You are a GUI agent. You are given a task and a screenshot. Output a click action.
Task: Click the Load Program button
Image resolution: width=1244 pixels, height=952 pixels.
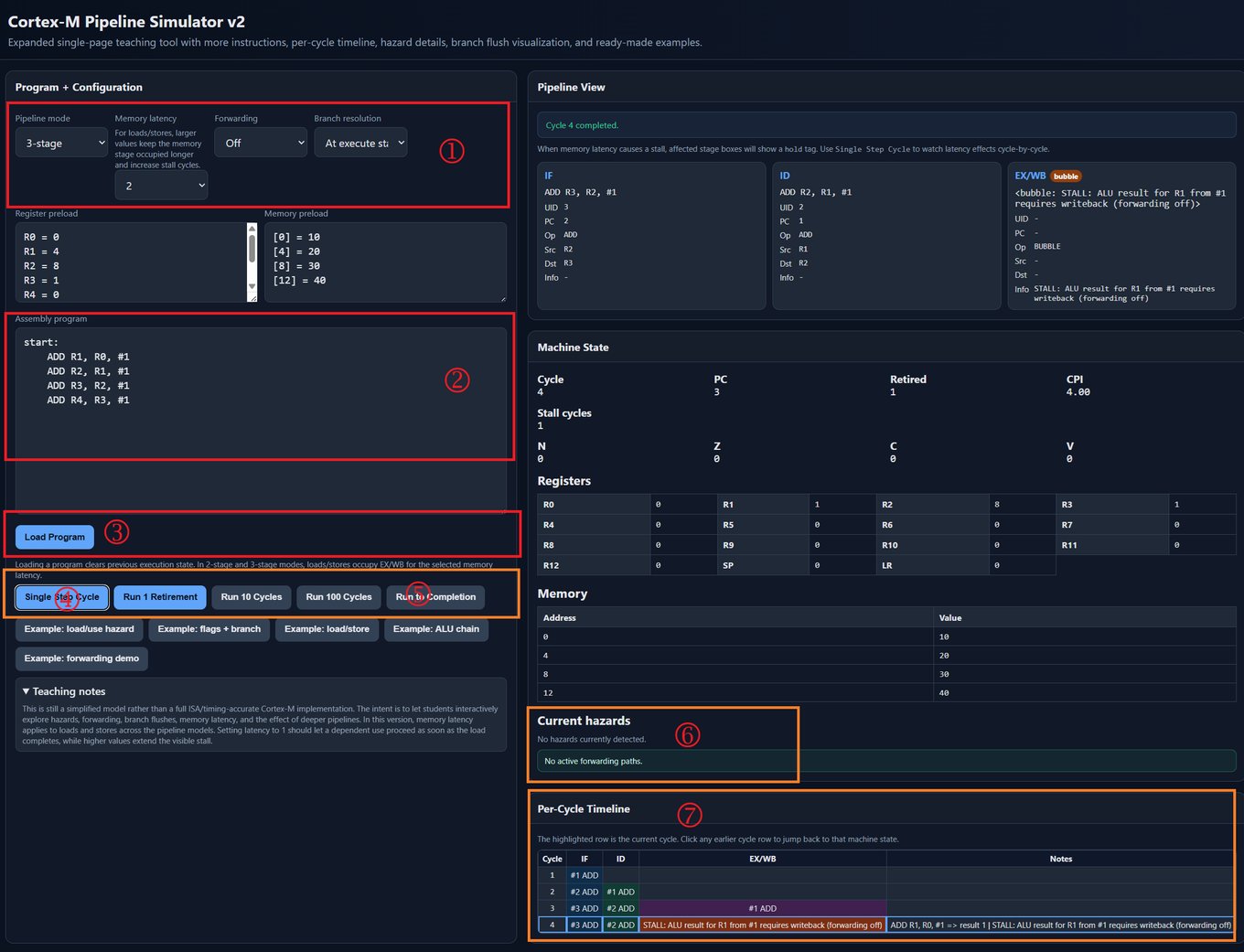[55, 537]
